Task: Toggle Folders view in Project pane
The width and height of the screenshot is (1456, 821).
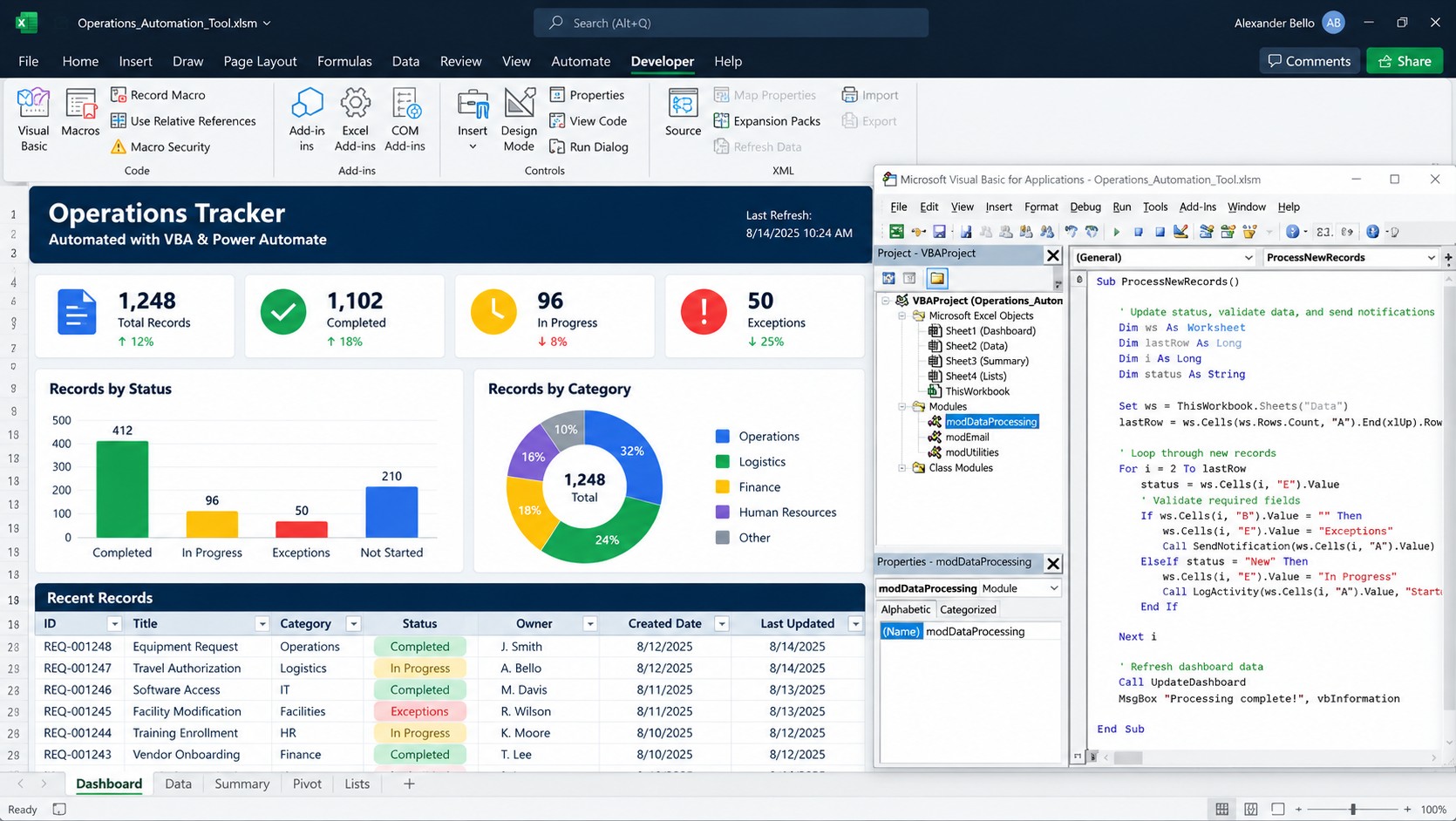Action: point(937,278)
